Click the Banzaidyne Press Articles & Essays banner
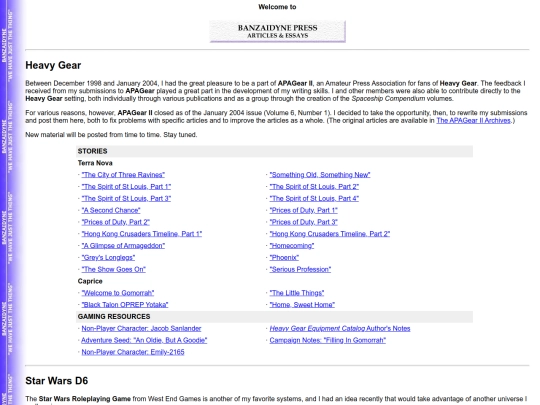This screenshot has width=540, height=405. (x=278, y=31)
